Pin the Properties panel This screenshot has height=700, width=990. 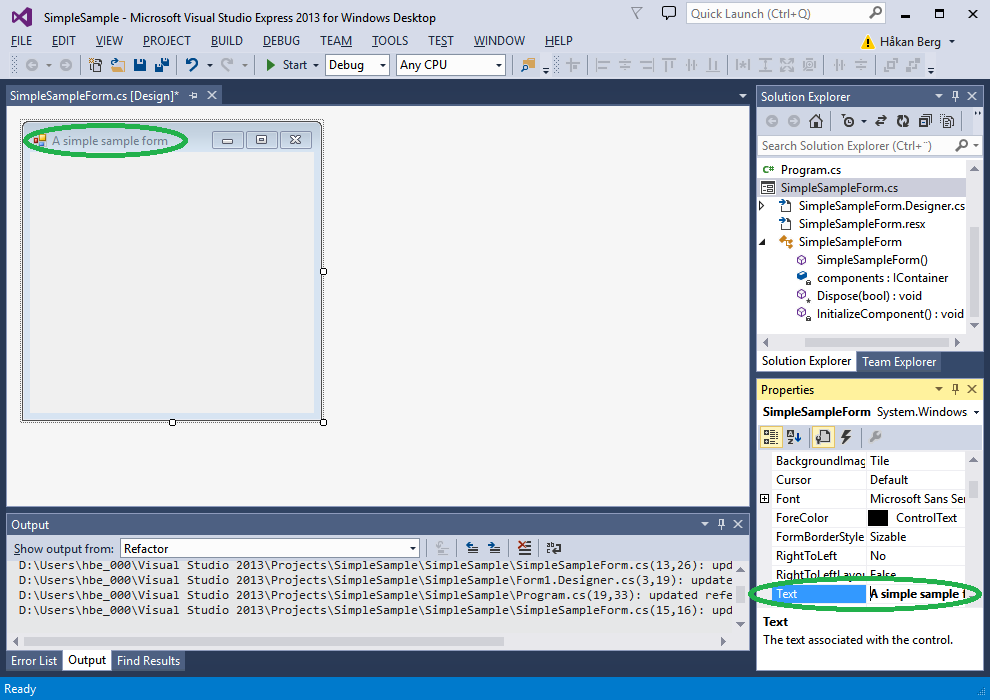point(955,389)
